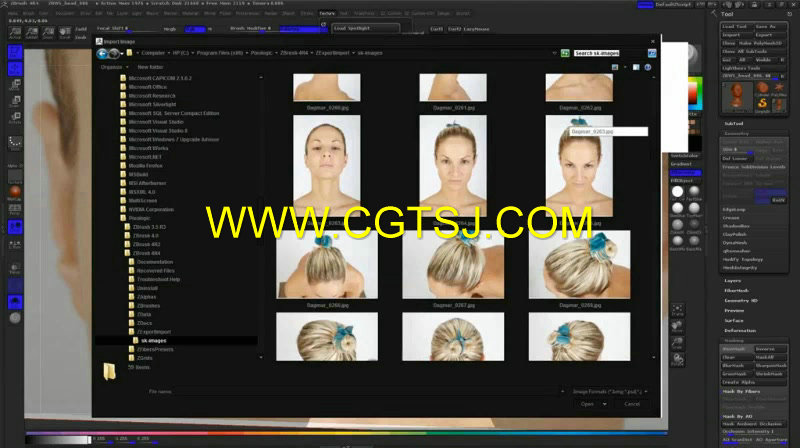Click the Scale icon right of canvas
The width and height of the screenshot is (800, 448).
point(678,343)
